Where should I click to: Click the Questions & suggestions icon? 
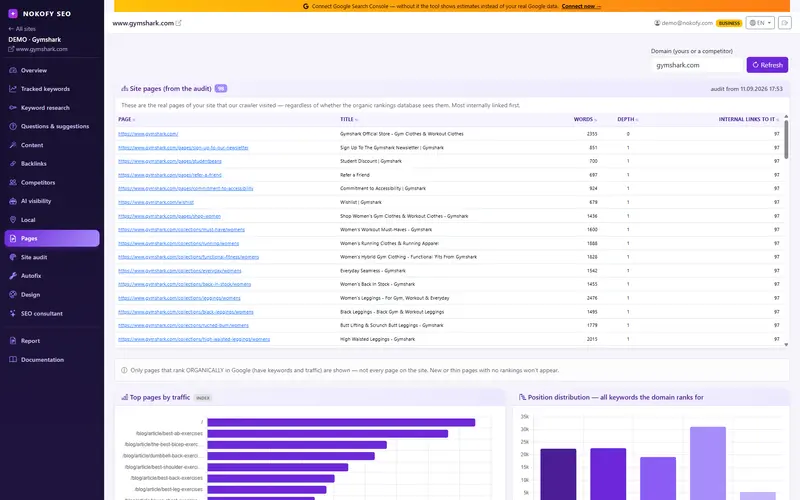pos(13,126)
